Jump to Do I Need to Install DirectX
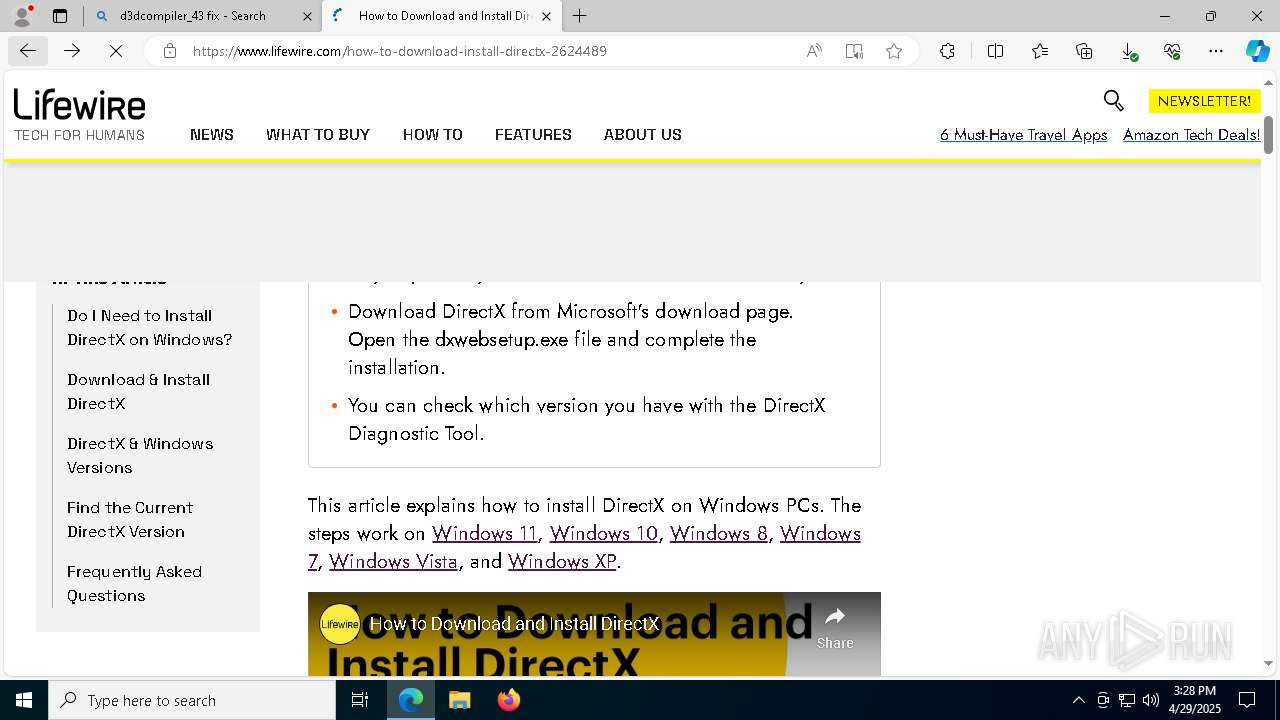This screenshot has height=720, width=1280. pyautogui.click(x=149, y=327)
